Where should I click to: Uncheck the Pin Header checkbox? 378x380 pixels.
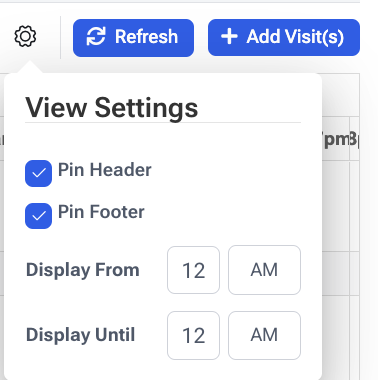coord(39,173)
